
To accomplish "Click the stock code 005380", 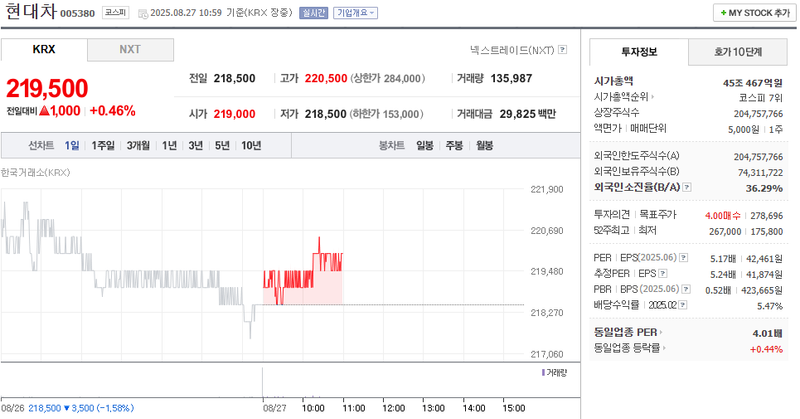I will click(x=78, y=13).
